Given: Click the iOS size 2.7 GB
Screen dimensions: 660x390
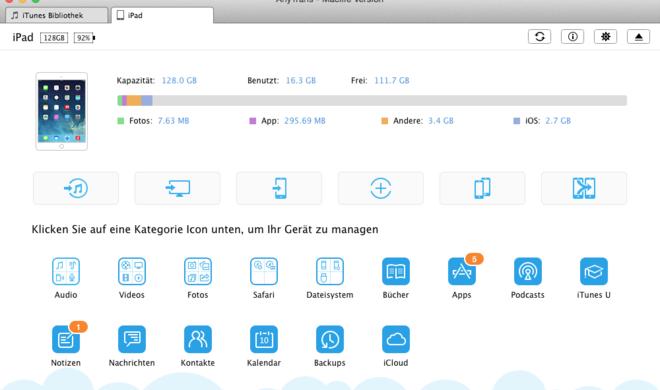Looking at the screenshot, I should click(558, 121).
